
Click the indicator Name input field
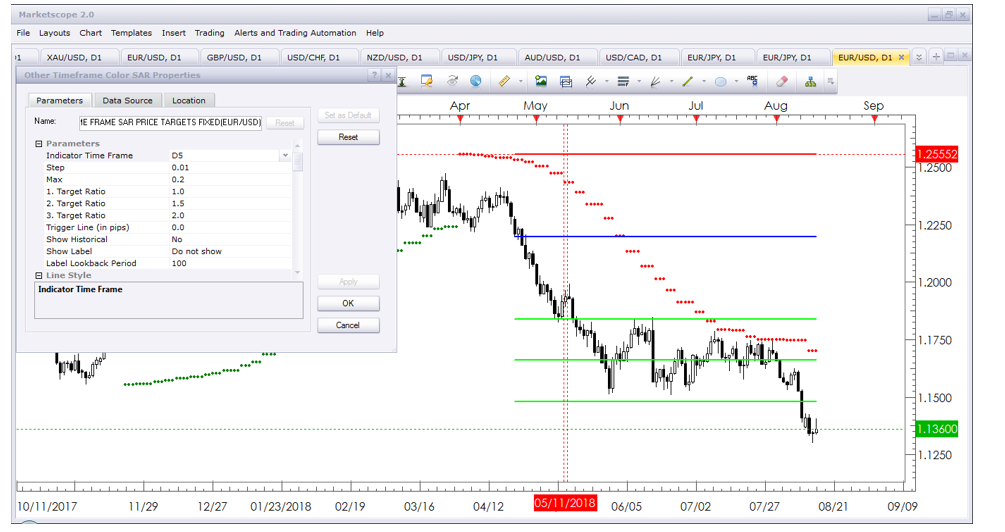170,122
